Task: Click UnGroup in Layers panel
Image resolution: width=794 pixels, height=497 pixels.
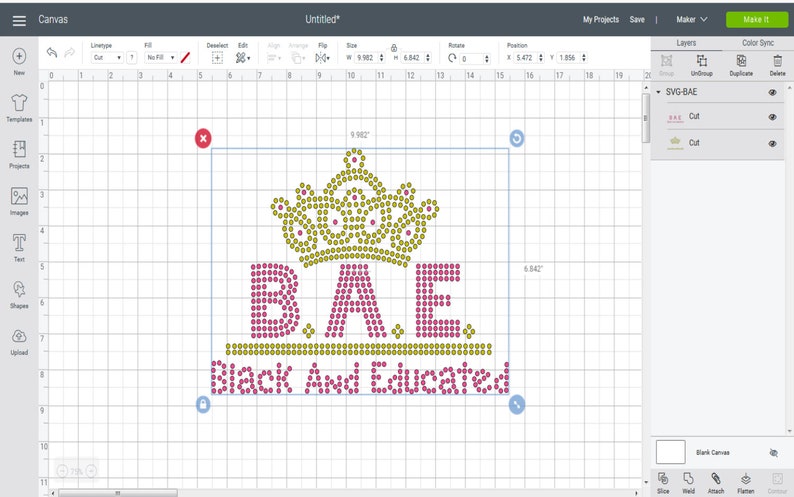Action: (701, 65)
